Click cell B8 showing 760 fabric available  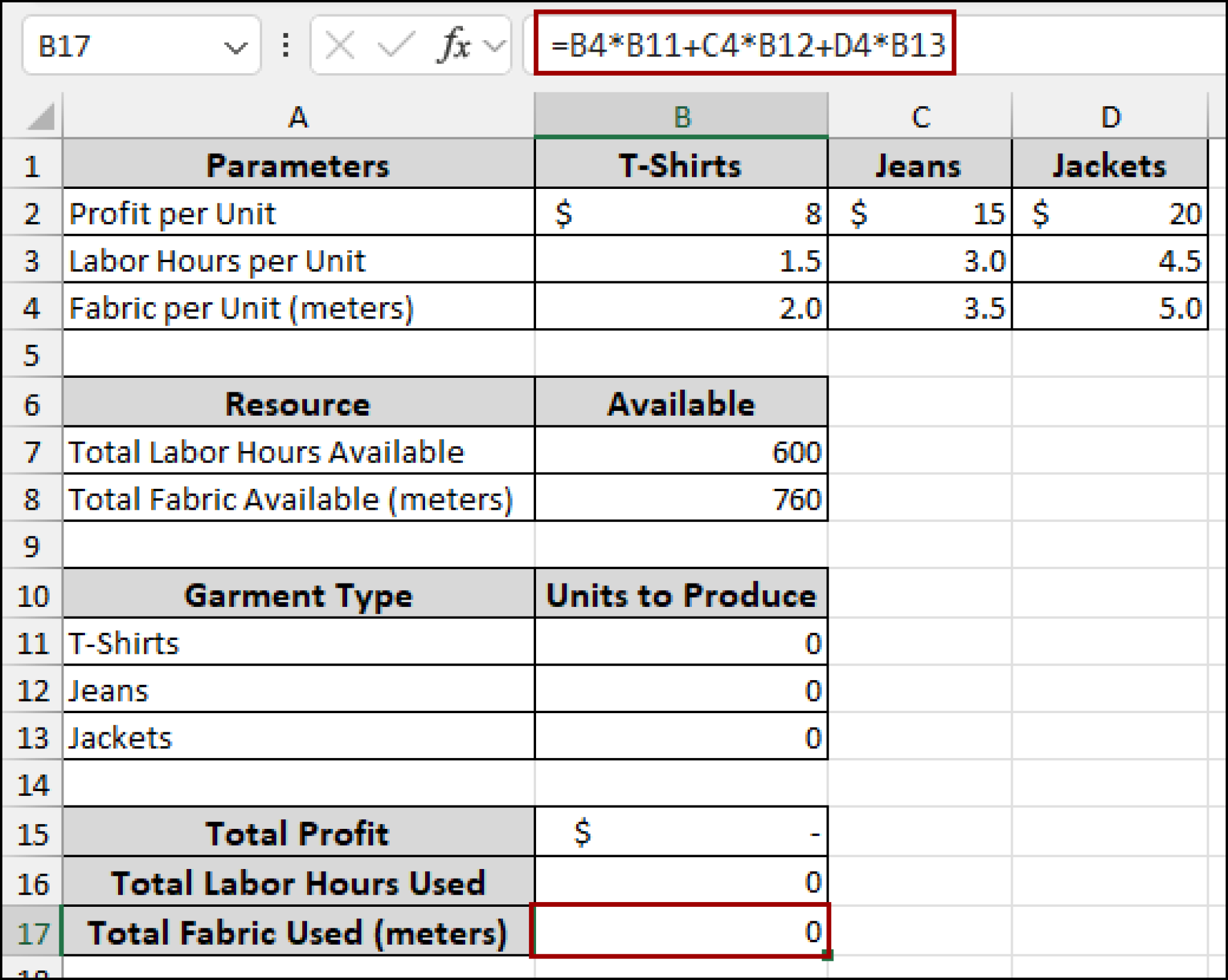(x=681, y=499)
